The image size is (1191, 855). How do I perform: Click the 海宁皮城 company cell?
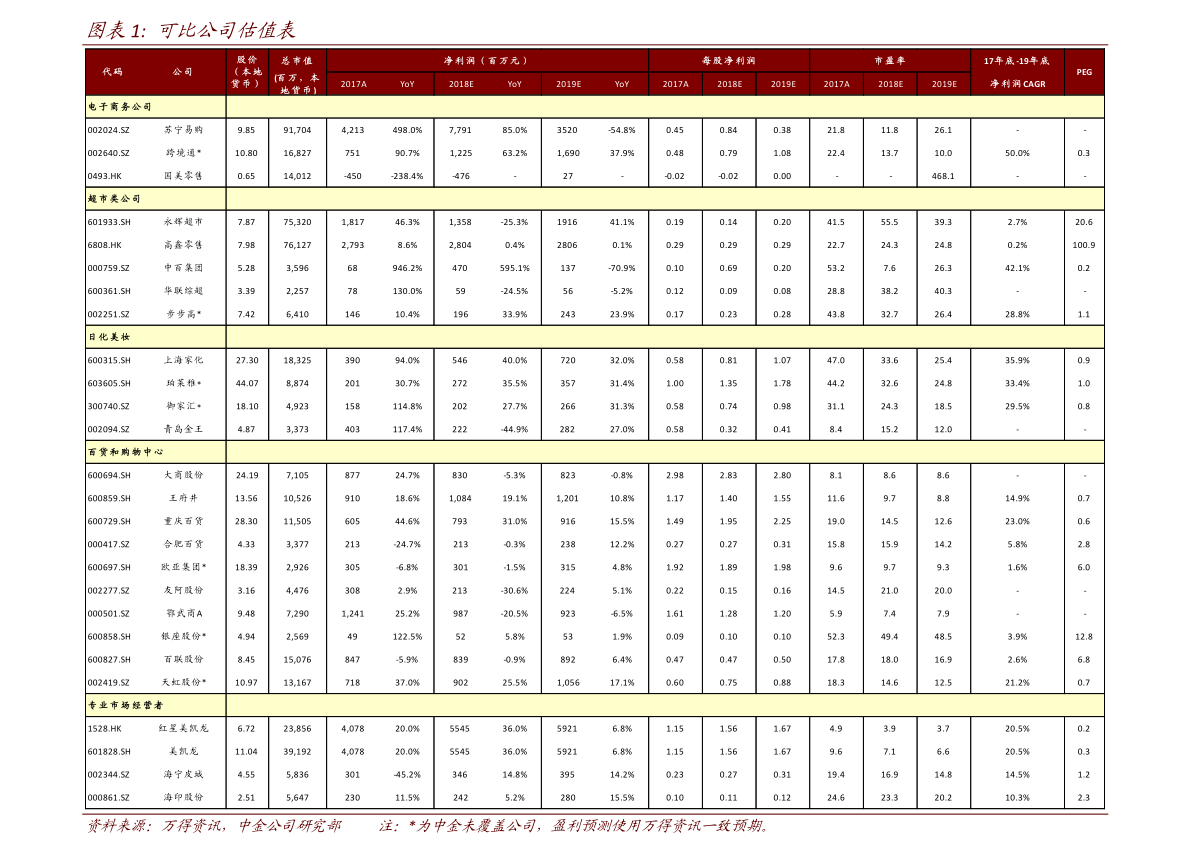click(183, 775)
